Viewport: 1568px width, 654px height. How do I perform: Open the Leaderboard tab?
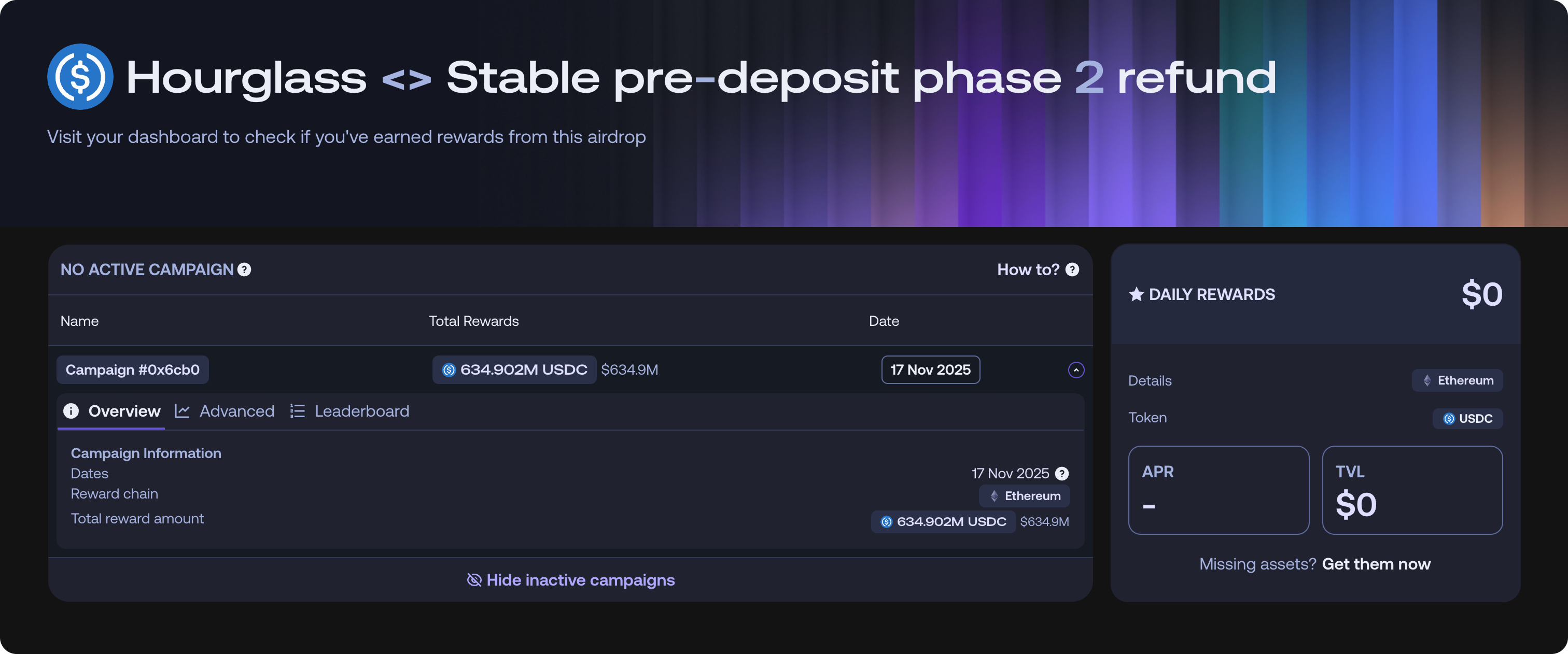point(361,411)
